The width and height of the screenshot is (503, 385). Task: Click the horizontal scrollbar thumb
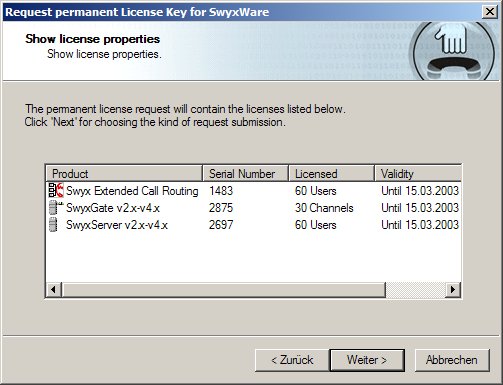[x=223, y=289]
